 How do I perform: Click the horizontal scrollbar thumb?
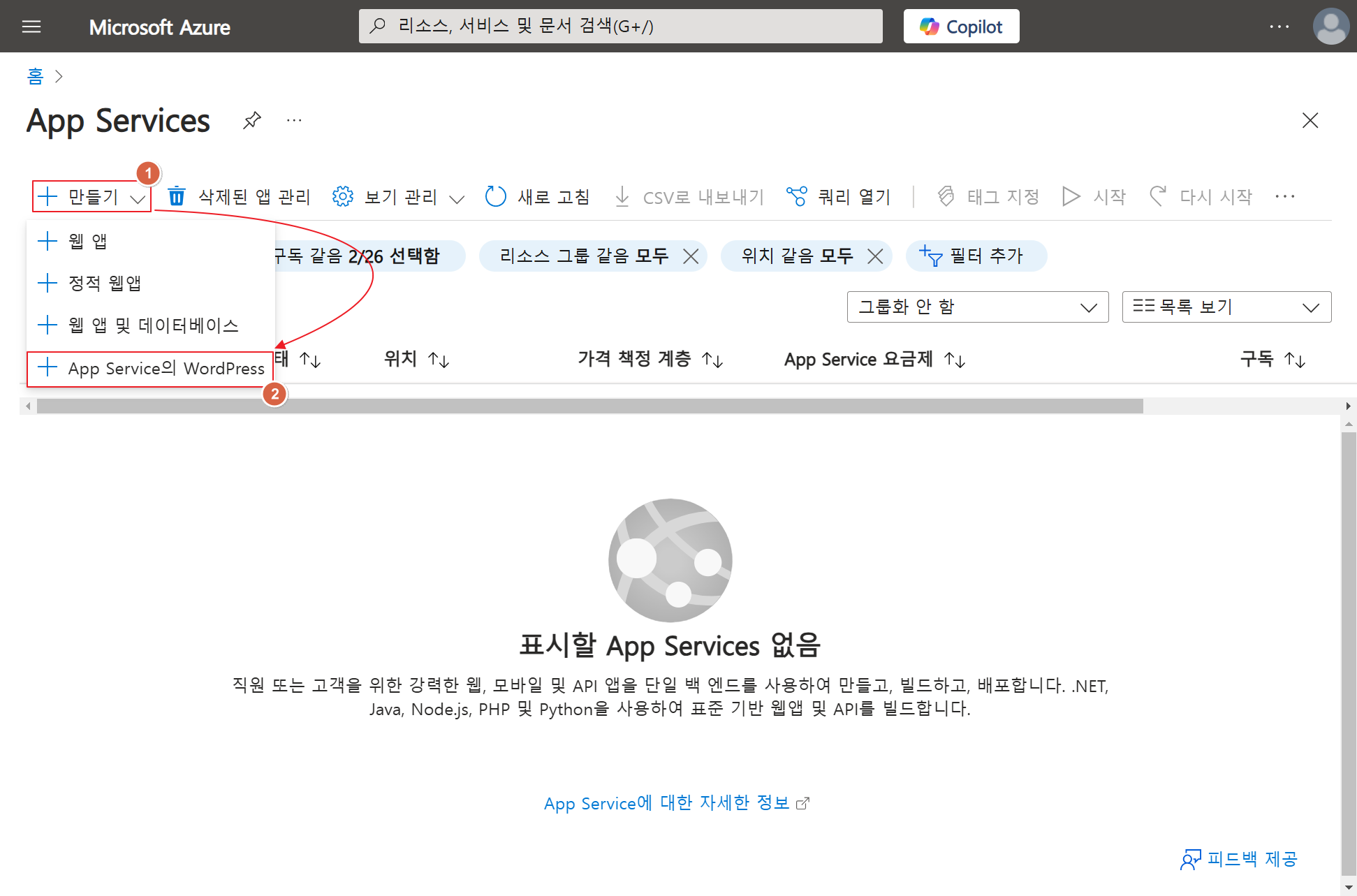tap(589, 406)
